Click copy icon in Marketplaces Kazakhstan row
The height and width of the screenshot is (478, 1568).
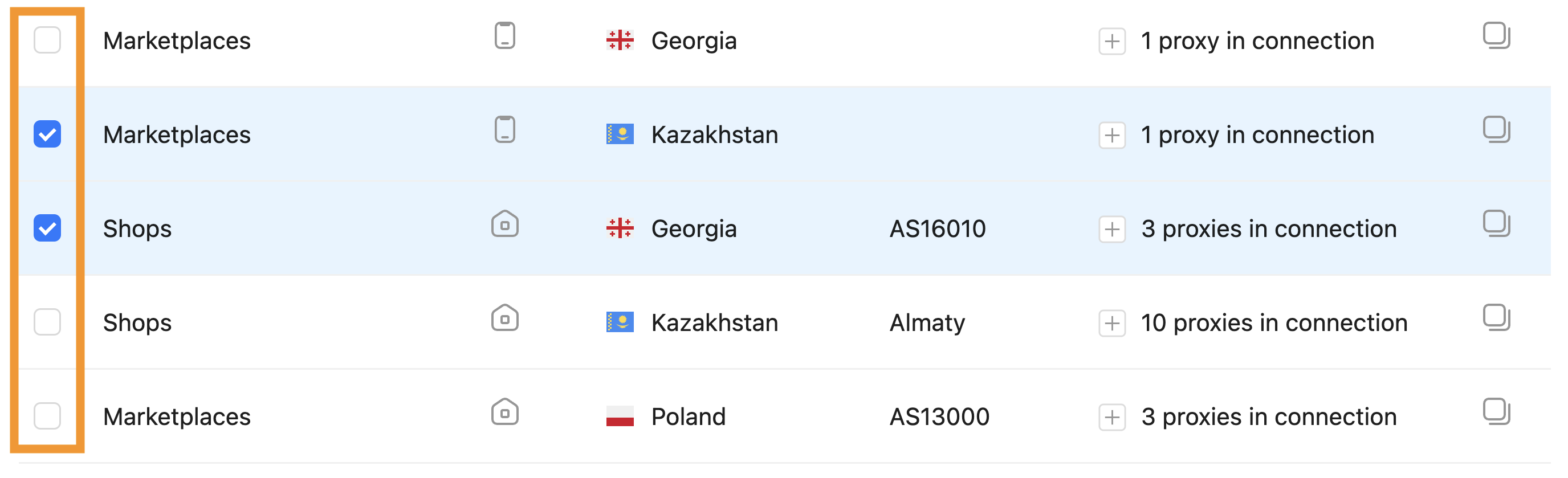pyautogui.click(x=1496, y=129)
